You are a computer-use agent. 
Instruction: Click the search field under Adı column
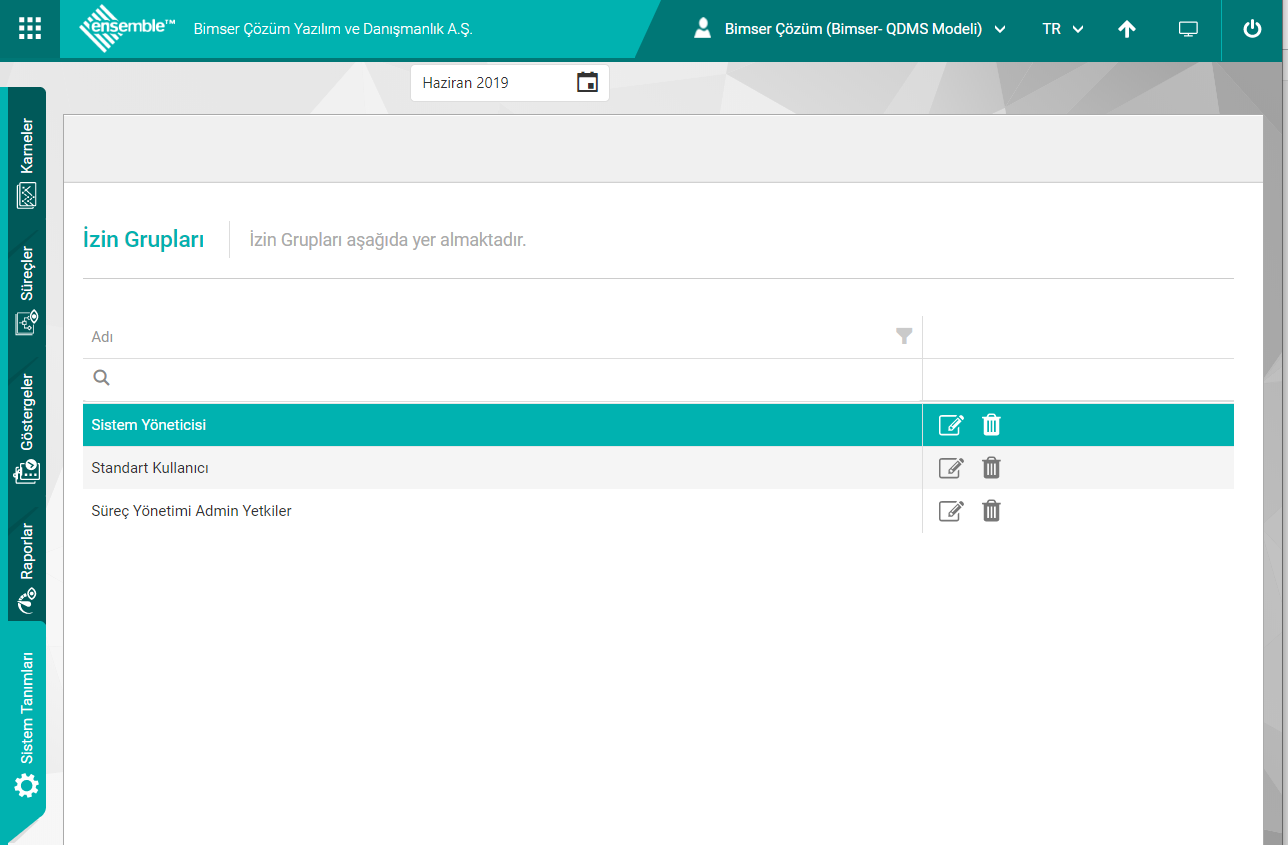pos(502,379)
